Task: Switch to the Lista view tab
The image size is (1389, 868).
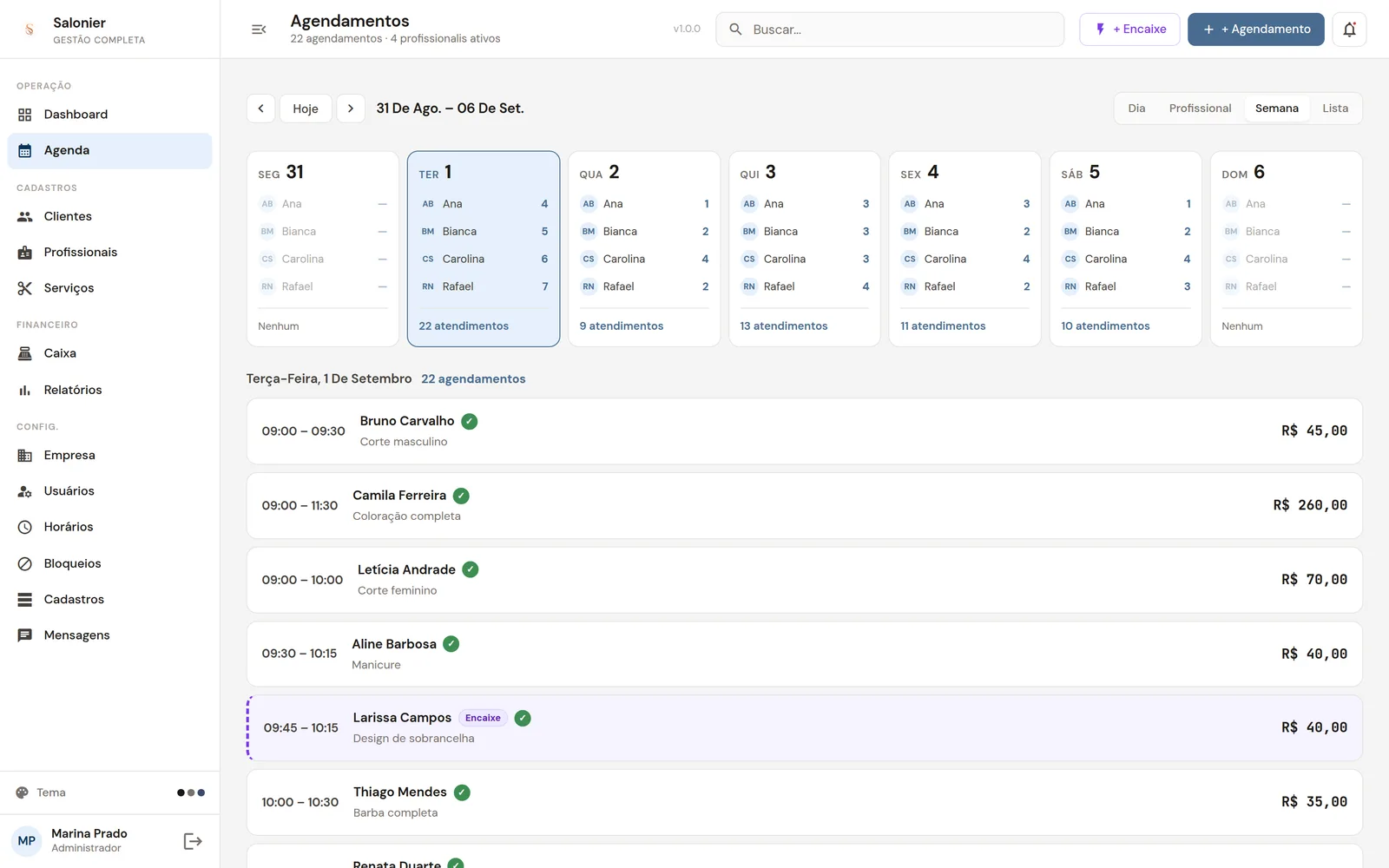Action: point(1335,108)
